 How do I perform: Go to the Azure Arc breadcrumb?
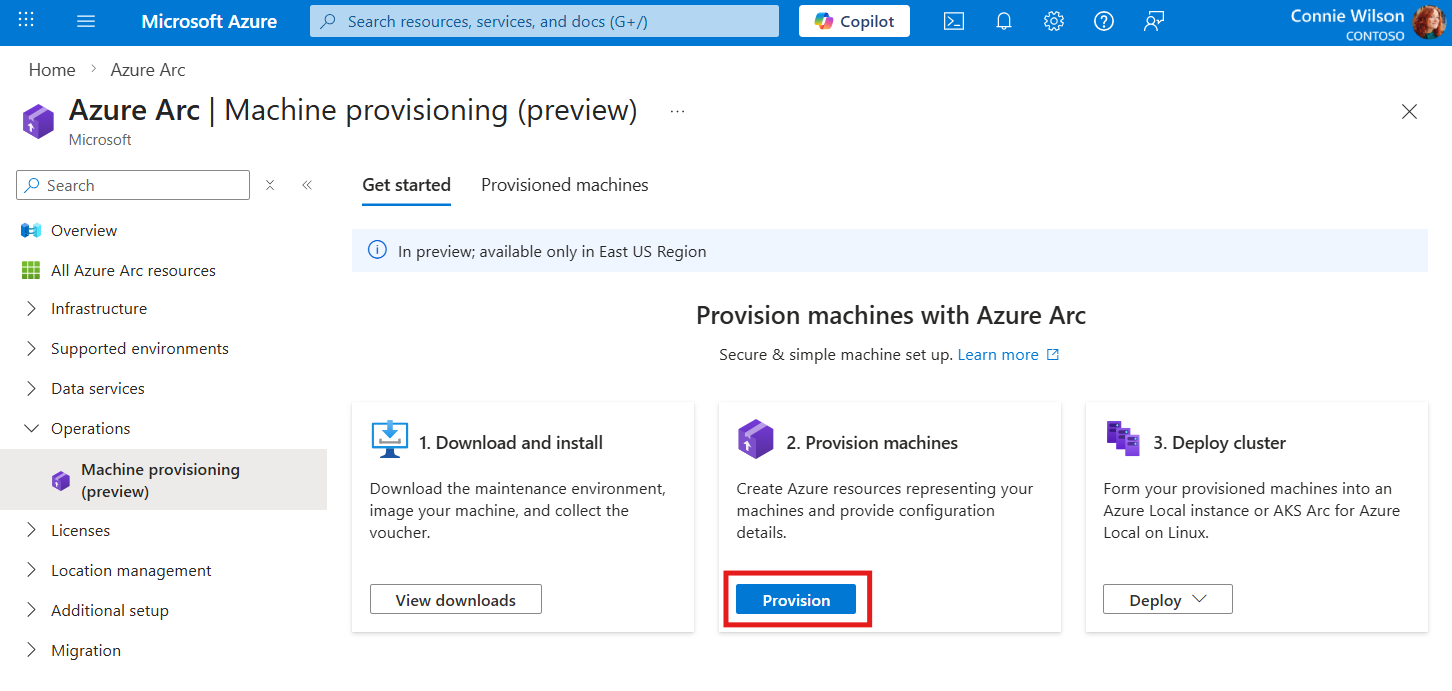(148, 70)
